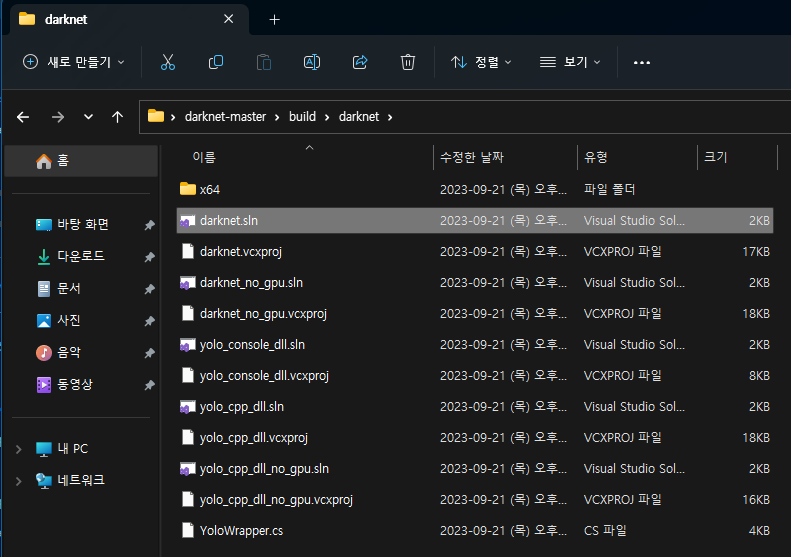Click Visual Studio icon of yolo_cpp_dll.sln
The image size is (791, 557).
coord(188,407)
